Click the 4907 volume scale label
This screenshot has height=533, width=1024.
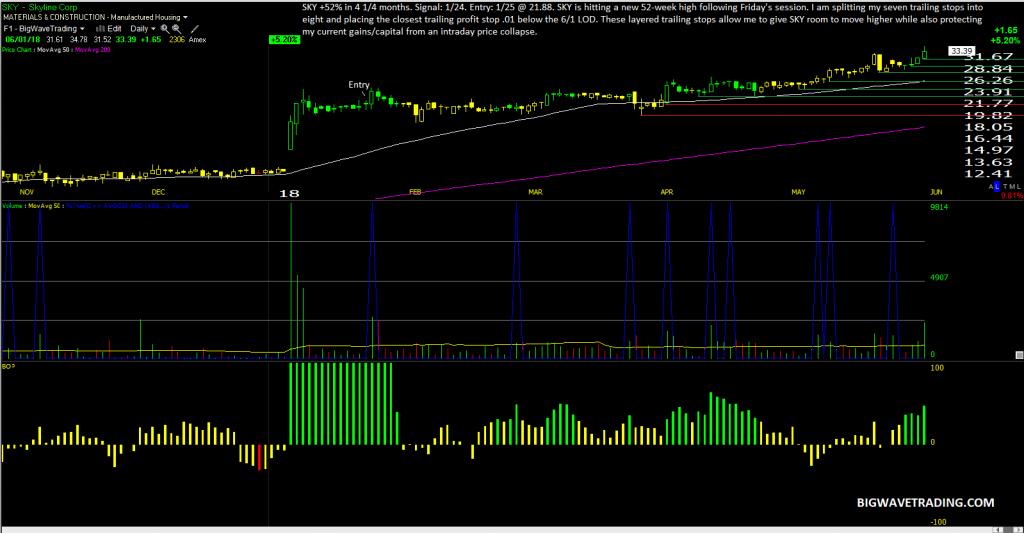tap(939, 278)
